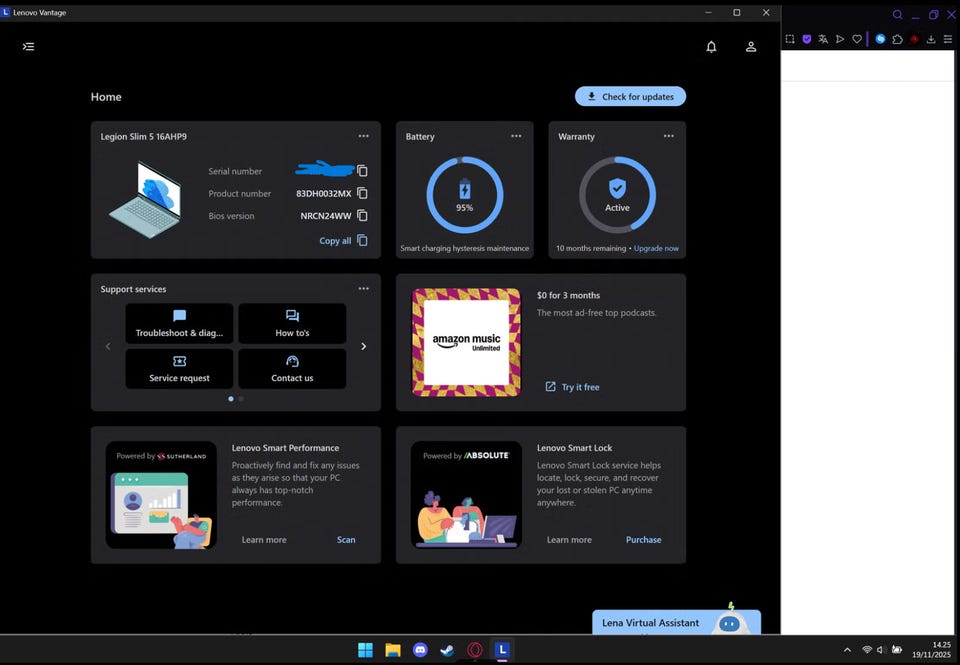Click Learn more under Lenovo Smart Performance
Screen dimensions: 960x665
(264, 539)
